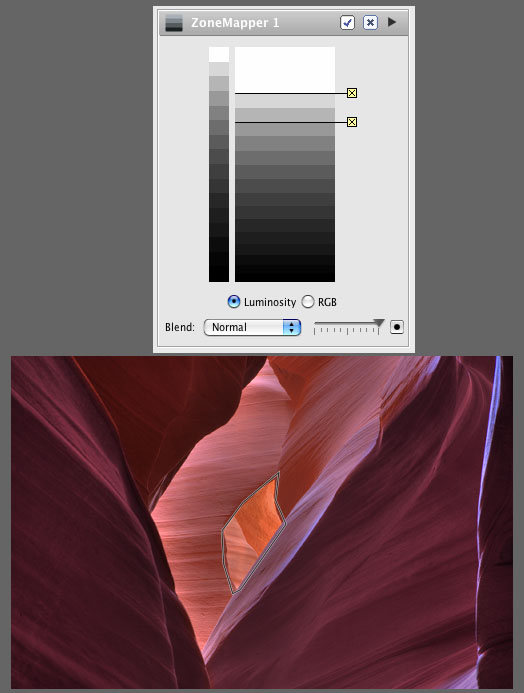Click the narrow reference zone strip's white top
524x693 pixels.
point(219,55)
